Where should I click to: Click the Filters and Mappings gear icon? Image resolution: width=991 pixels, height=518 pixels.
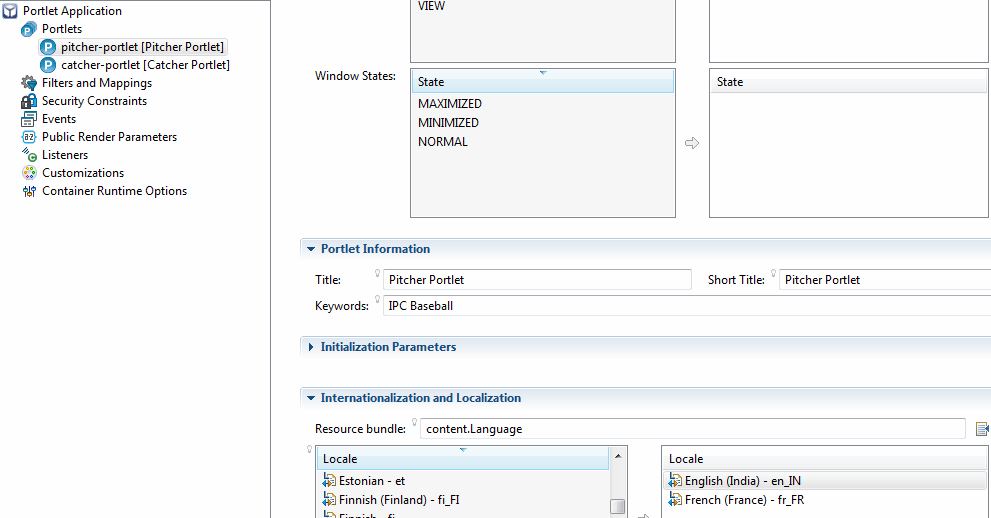click(29, 83)
